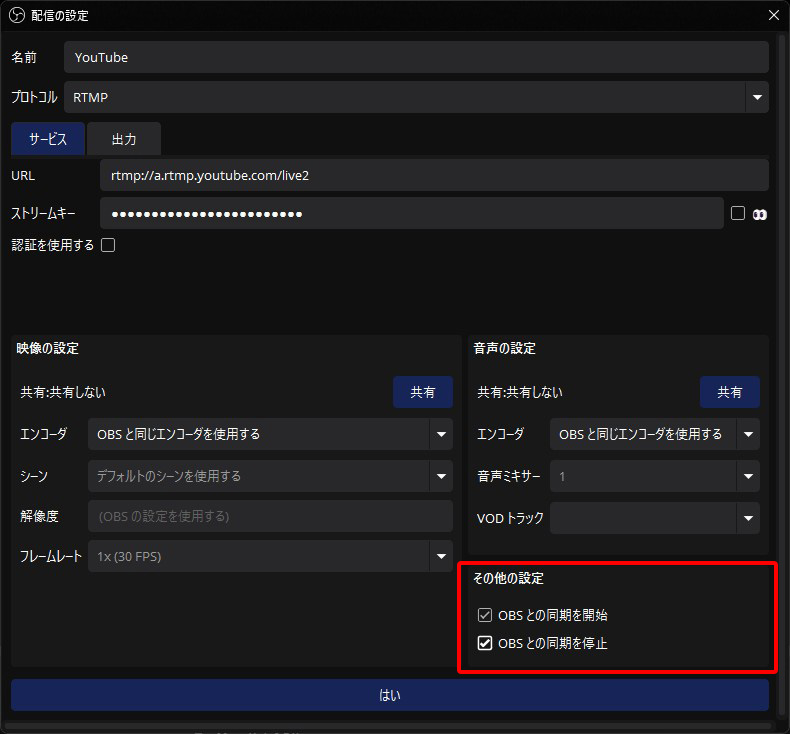Click the 共有:共有しない label under 音声の設定

point(520,392)
